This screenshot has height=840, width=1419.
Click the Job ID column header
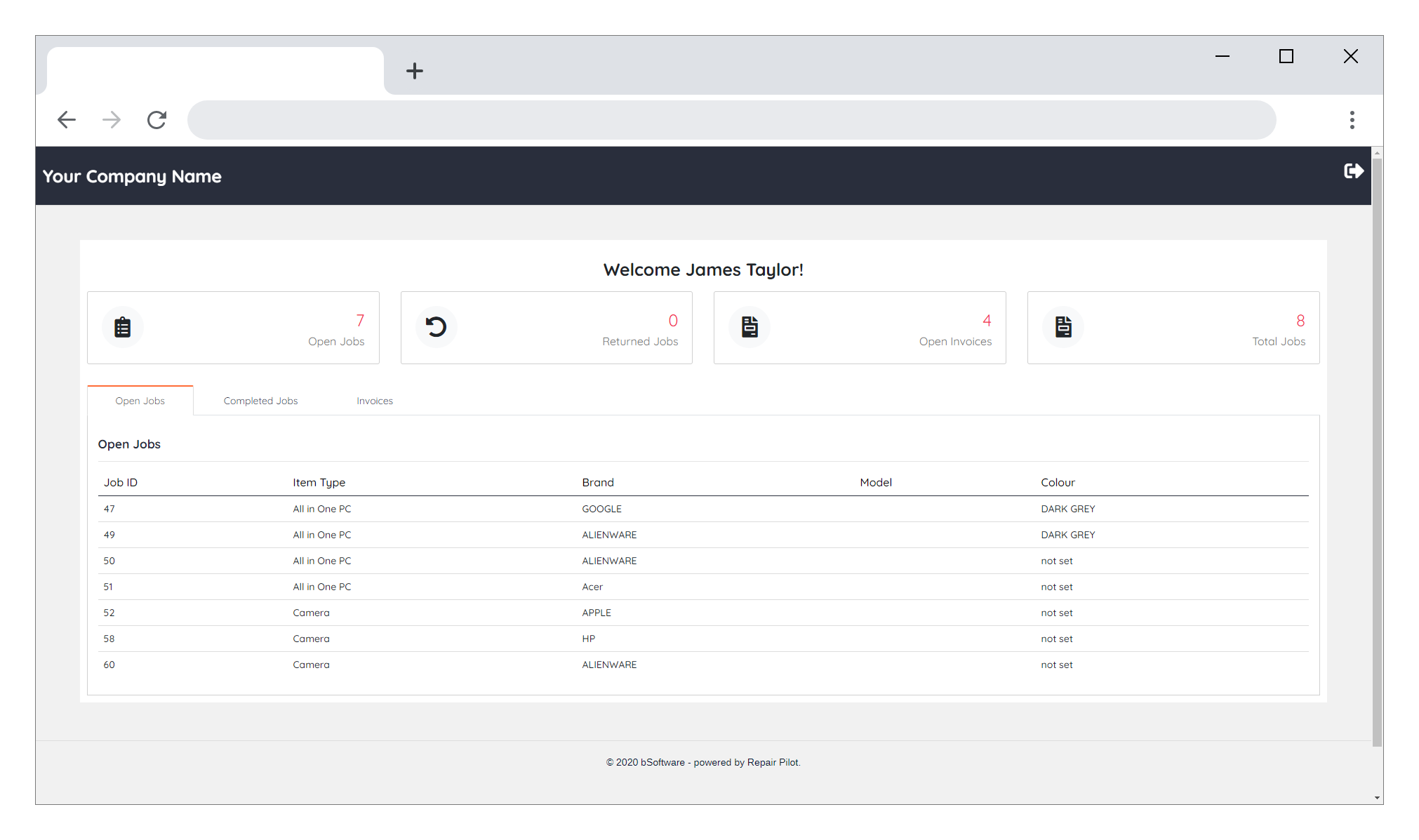[x=121, y=482]
